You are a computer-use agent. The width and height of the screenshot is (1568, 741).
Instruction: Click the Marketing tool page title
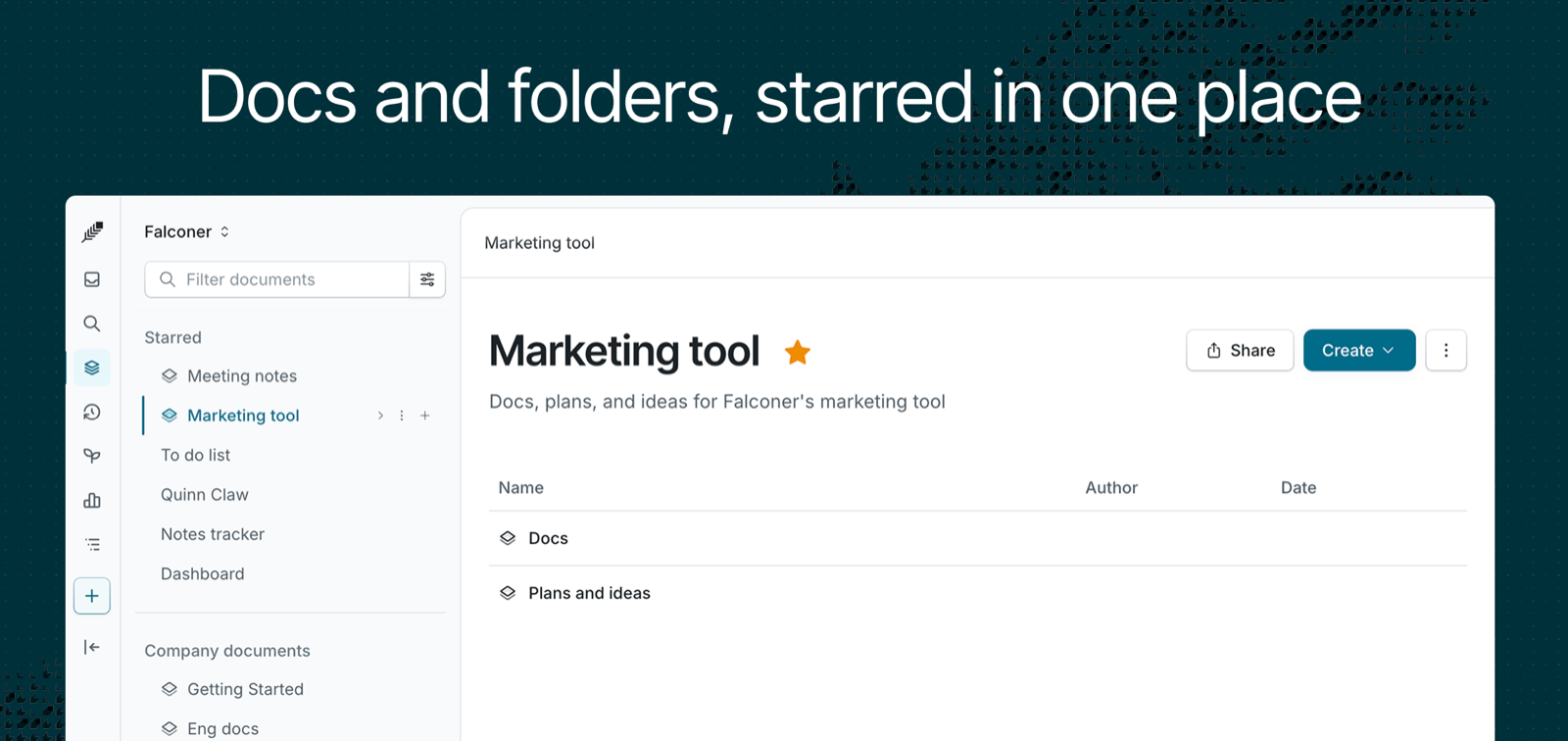pyautogui.click(x=624, y=351)
